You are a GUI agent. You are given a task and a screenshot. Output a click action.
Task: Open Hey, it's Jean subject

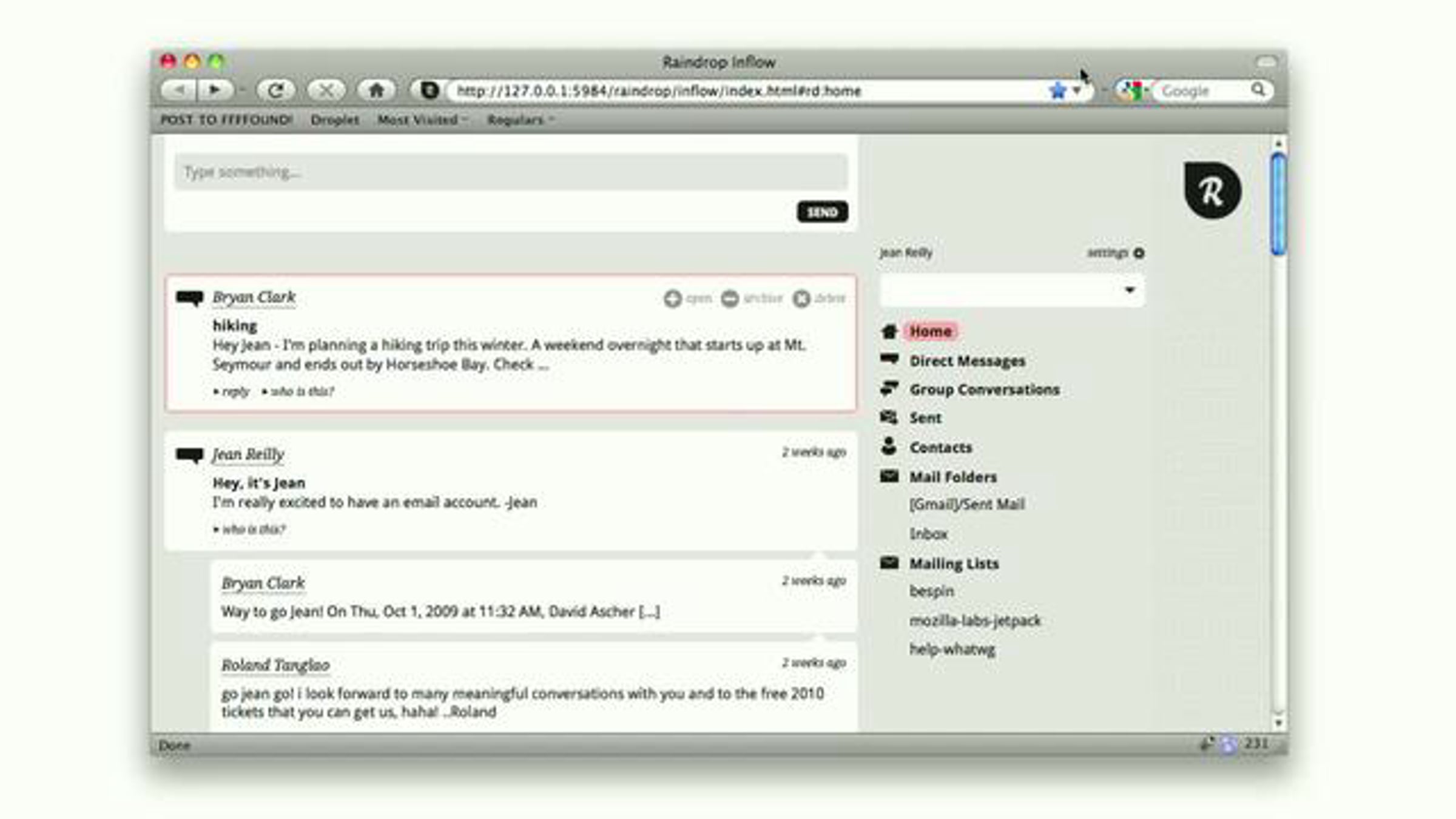click(x=259, y=483)
